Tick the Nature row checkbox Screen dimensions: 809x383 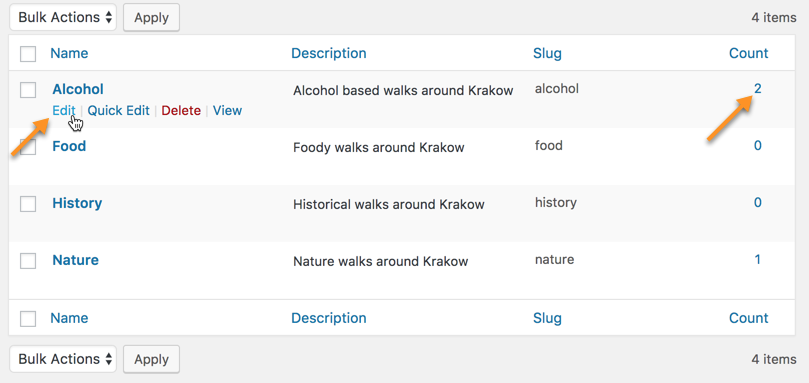28,261
